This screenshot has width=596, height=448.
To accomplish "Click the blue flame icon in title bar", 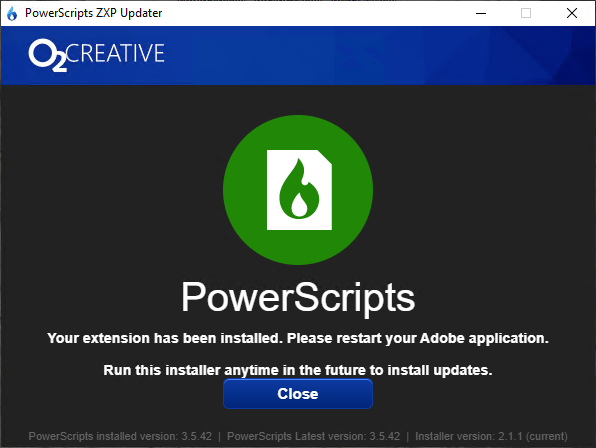I will [x=12, y=14].
